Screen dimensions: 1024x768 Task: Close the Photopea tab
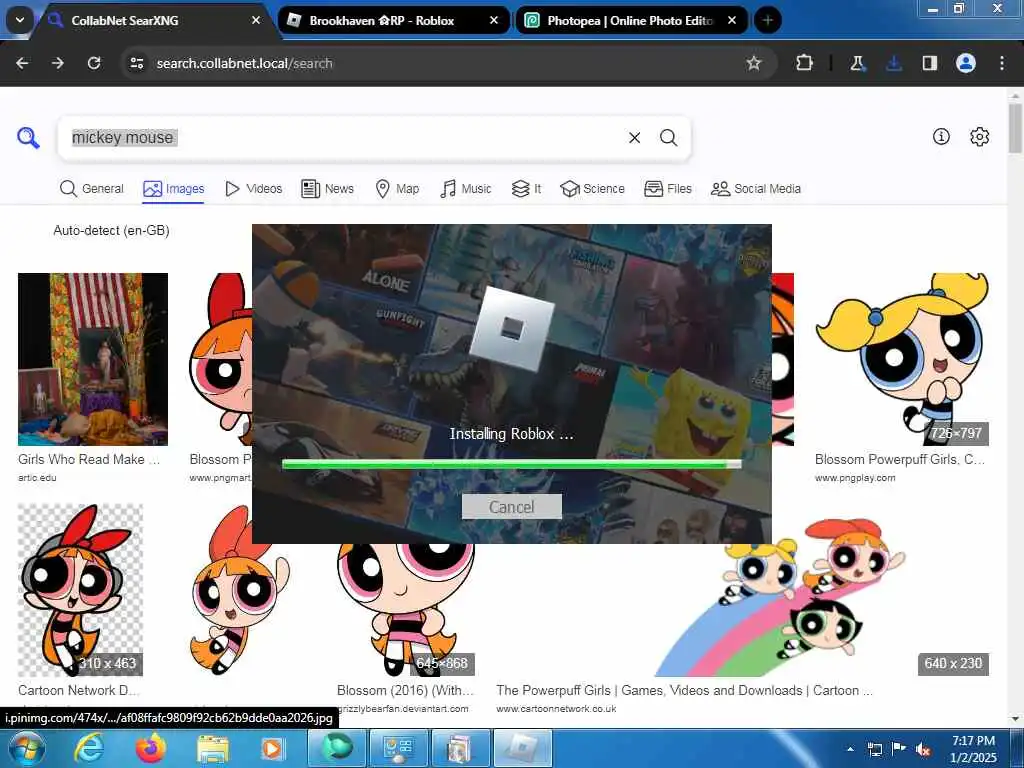732,20
